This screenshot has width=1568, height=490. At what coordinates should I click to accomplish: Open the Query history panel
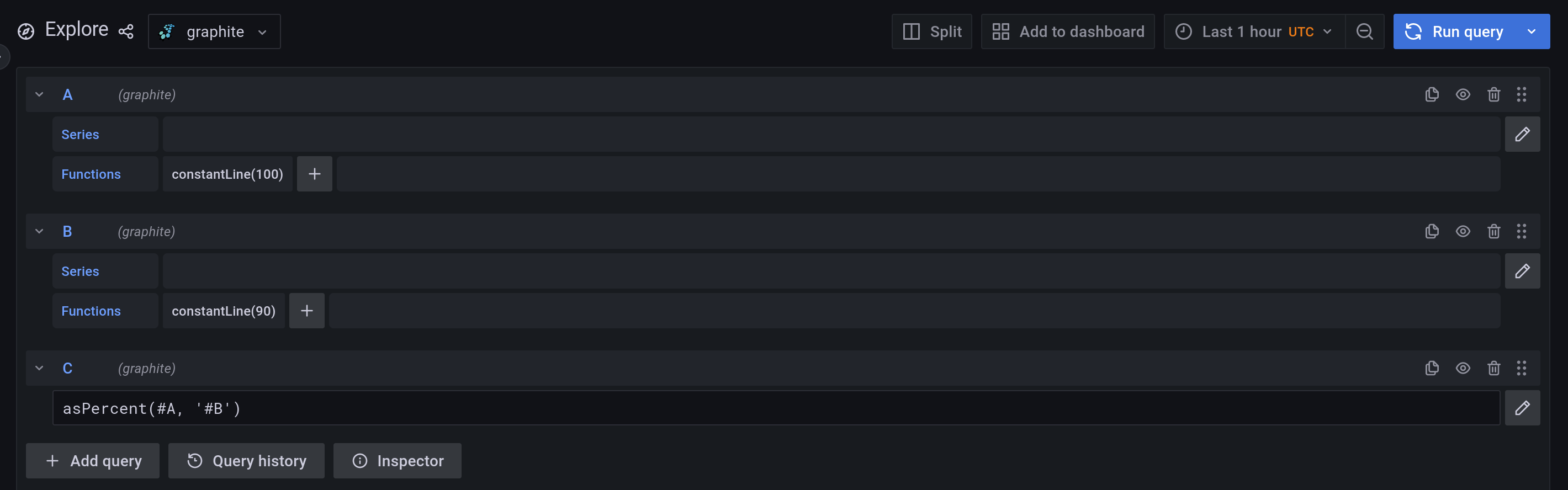click(246, 461)
